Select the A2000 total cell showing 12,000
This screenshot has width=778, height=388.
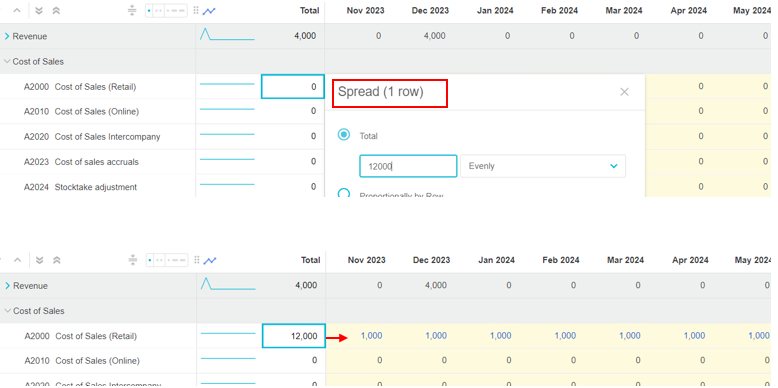(294, 336)
